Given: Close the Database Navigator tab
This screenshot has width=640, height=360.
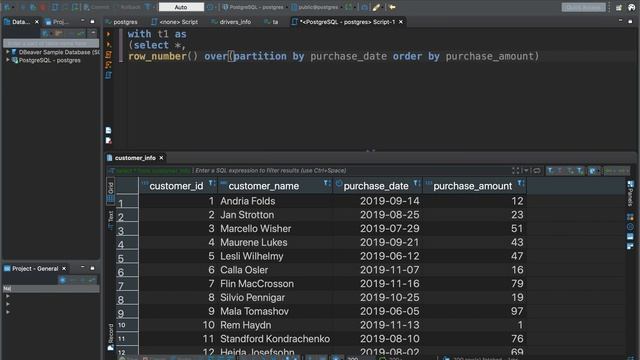Looking at the screenshot, I should pyautogui.click(x=37, y=22).
